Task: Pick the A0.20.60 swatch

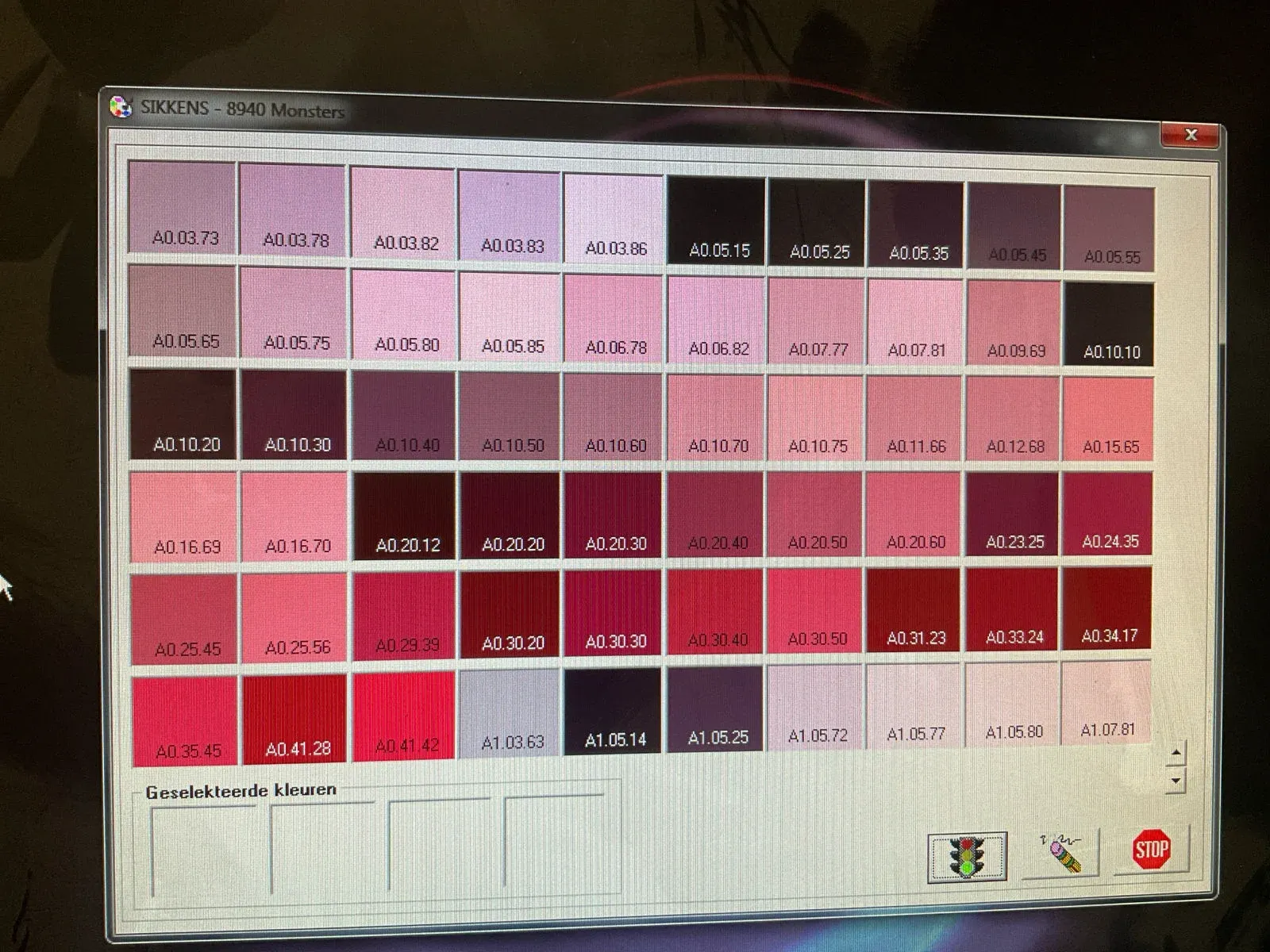Action: tap(914, 514)
